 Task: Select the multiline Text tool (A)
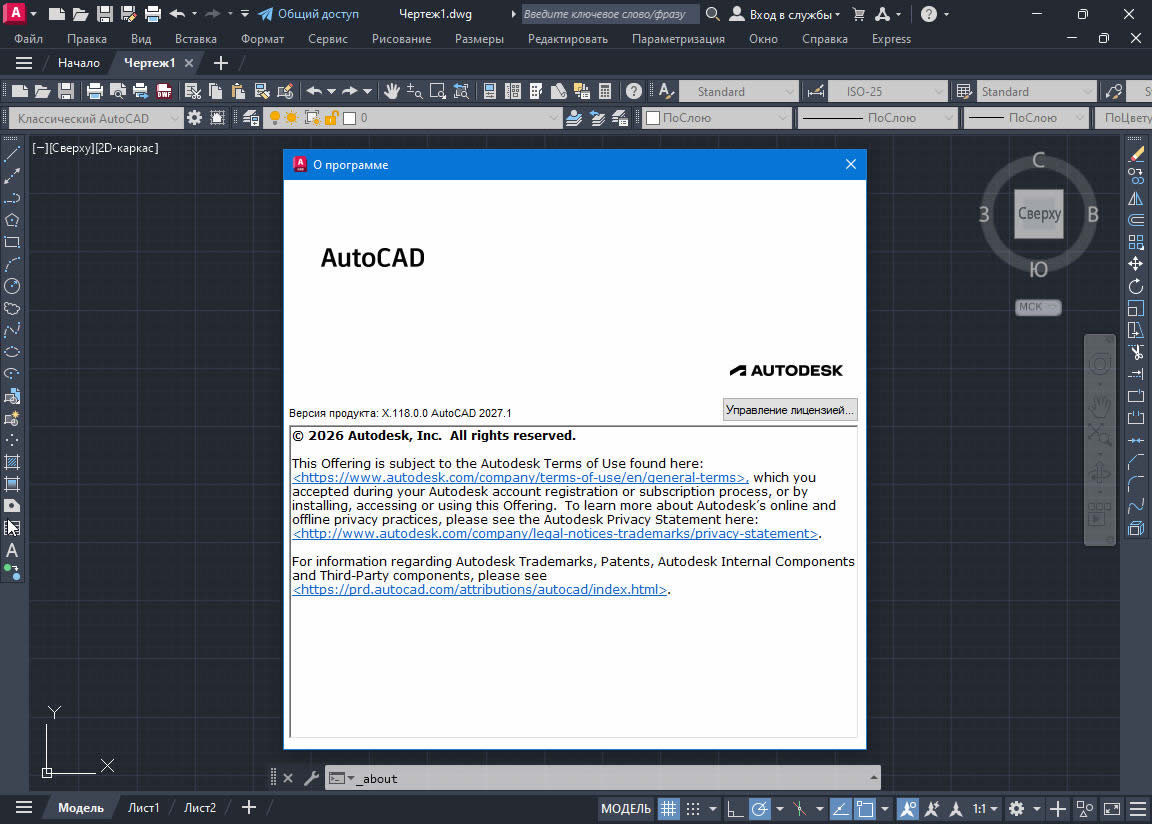pyautogui.click(x=12, y=550)
